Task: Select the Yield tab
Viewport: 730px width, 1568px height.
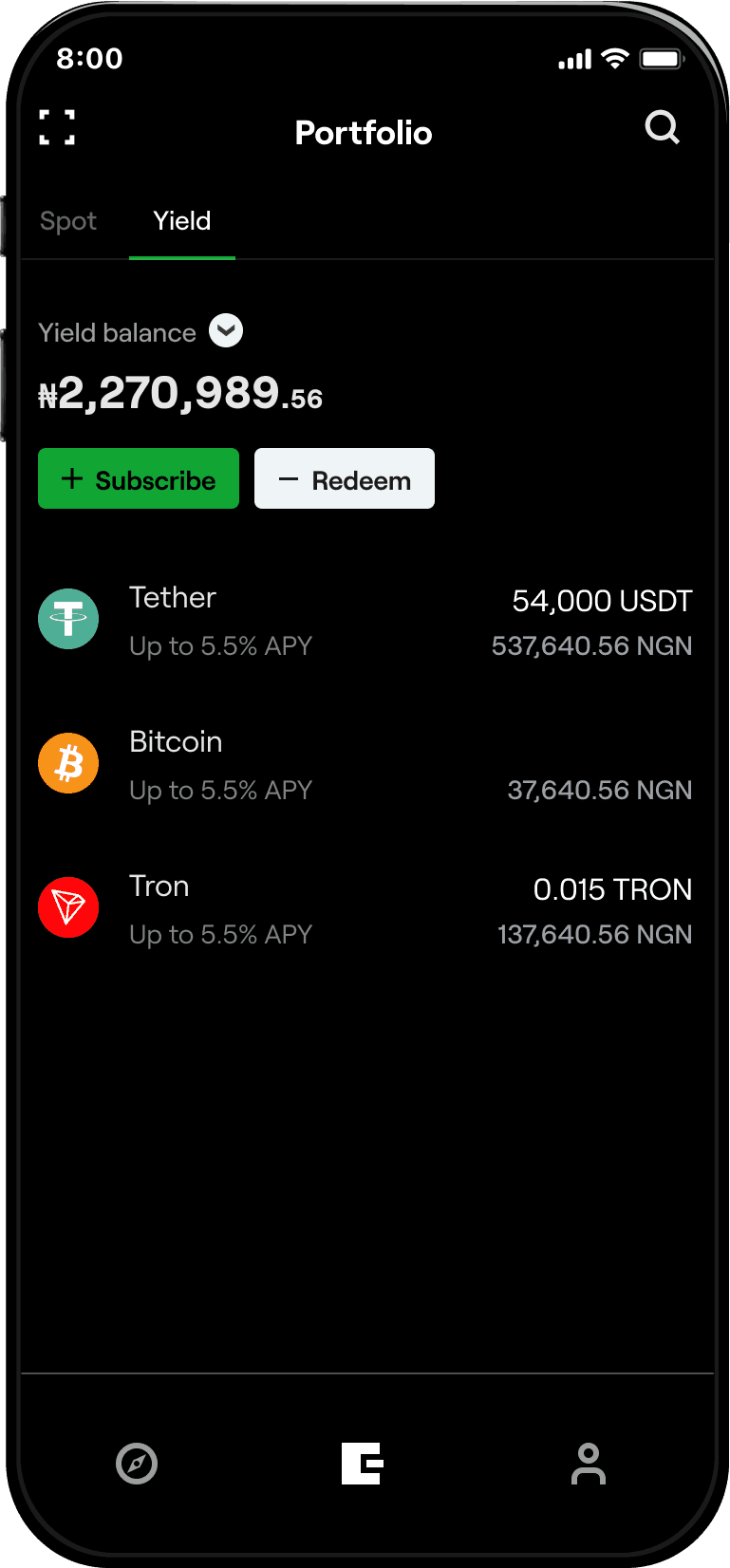Action: 182,221
